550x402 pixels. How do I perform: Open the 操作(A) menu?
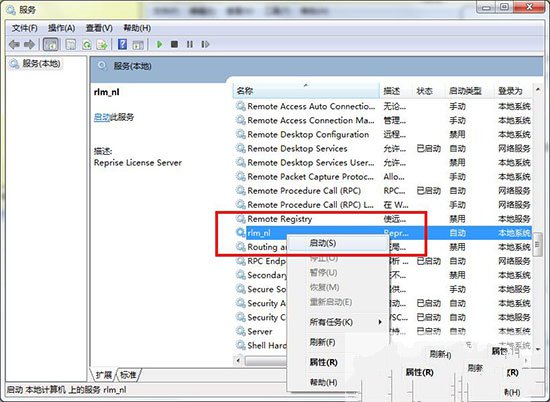pos(61,28)
